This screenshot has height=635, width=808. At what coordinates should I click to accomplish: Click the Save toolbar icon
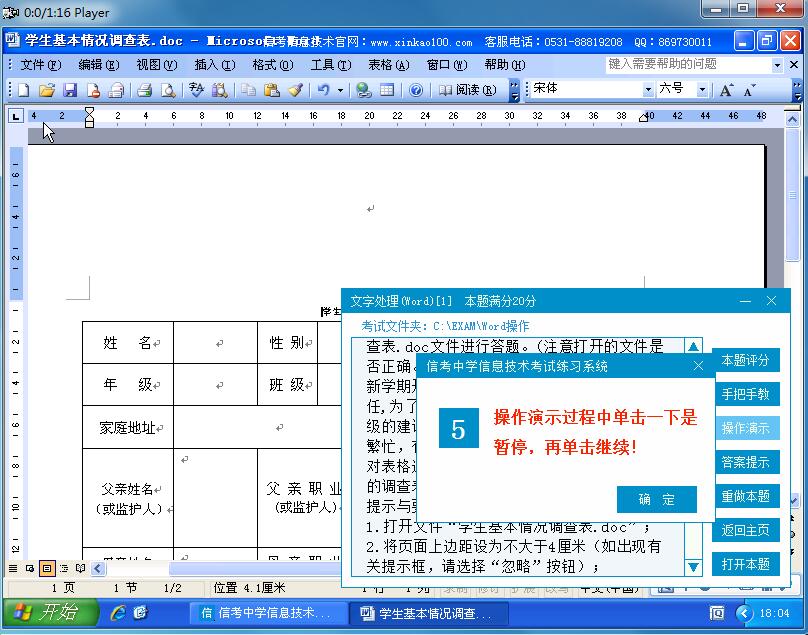click(70, 90)
